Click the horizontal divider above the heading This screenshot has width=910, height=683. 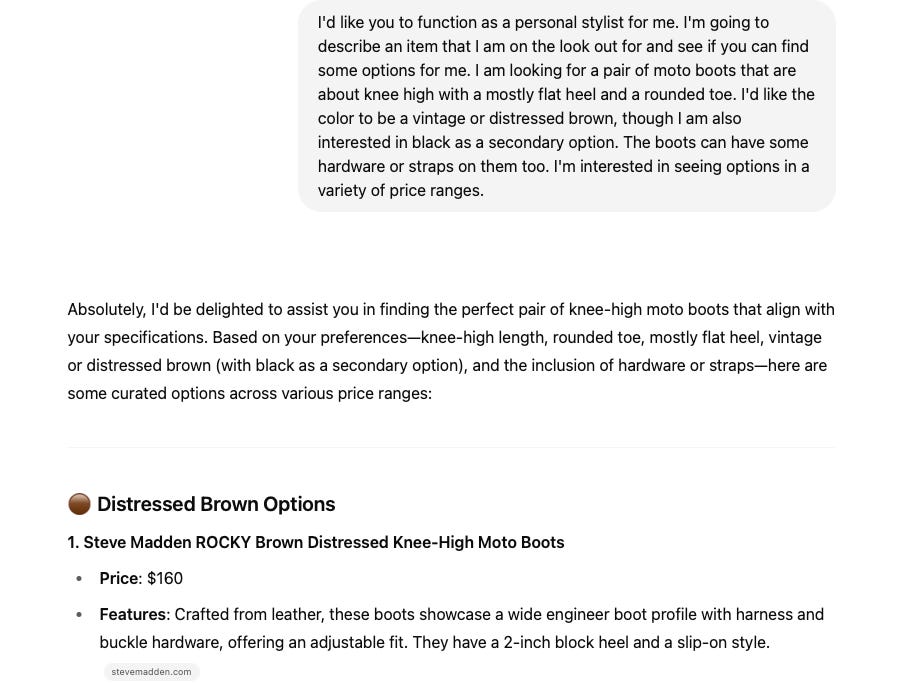click(451, 447)
